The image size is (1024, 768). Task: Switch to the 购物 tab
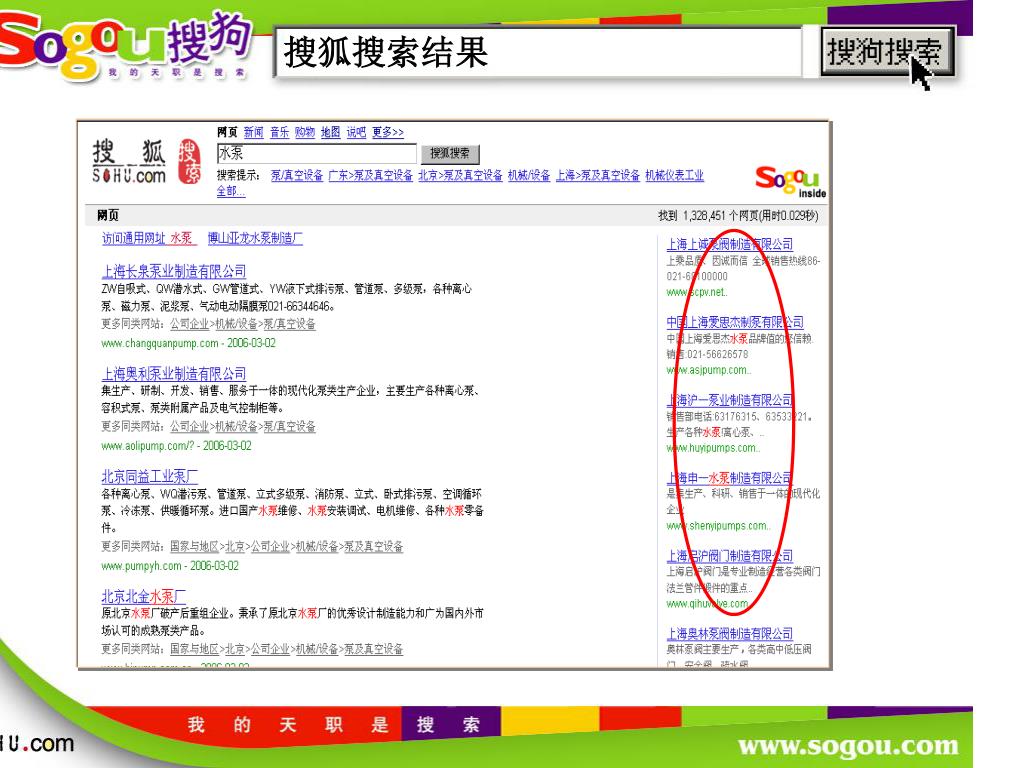(x=305, y=132)
